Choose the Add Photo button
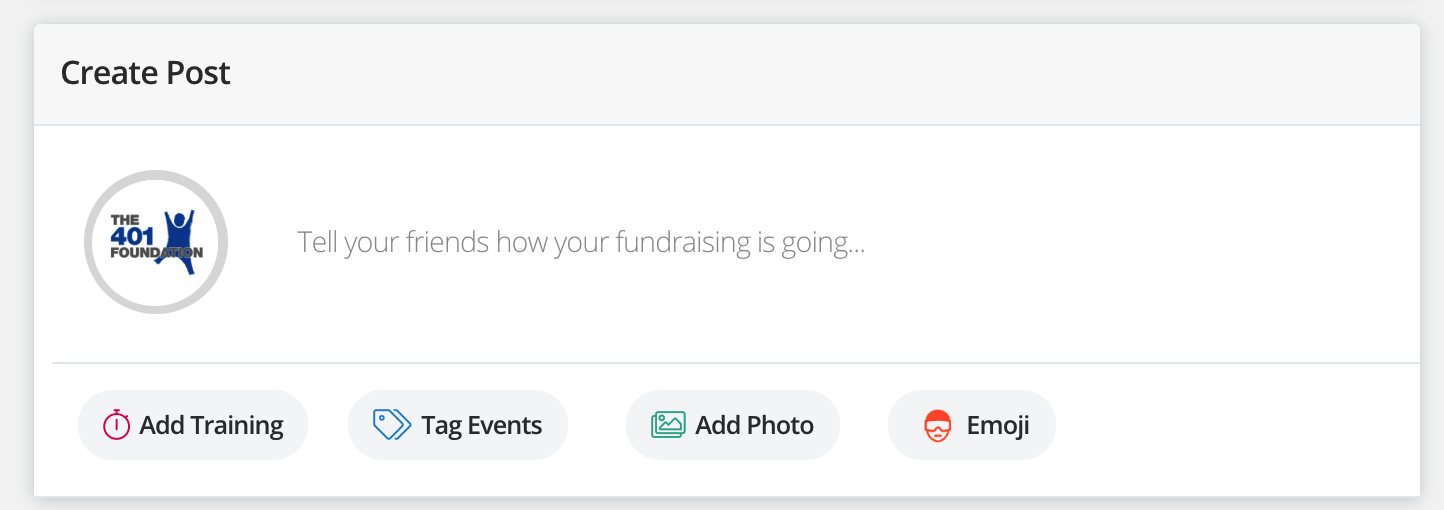 coord(732,425)
